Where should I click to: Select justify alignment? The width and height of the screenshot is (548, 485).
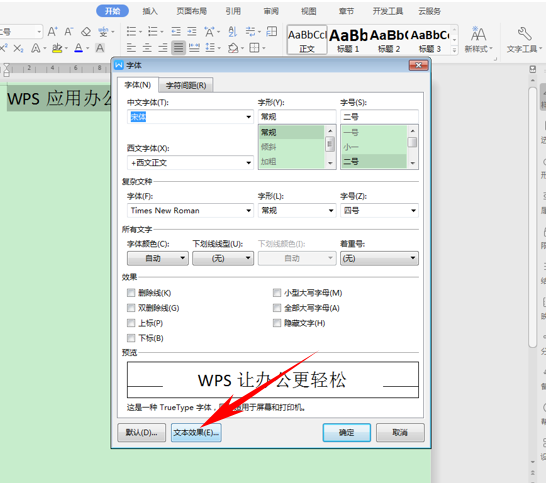(x=179, y=48)
